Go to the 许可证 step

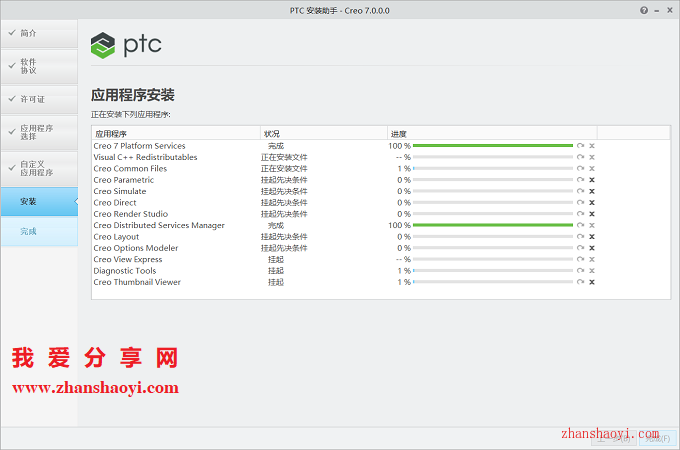39,99
